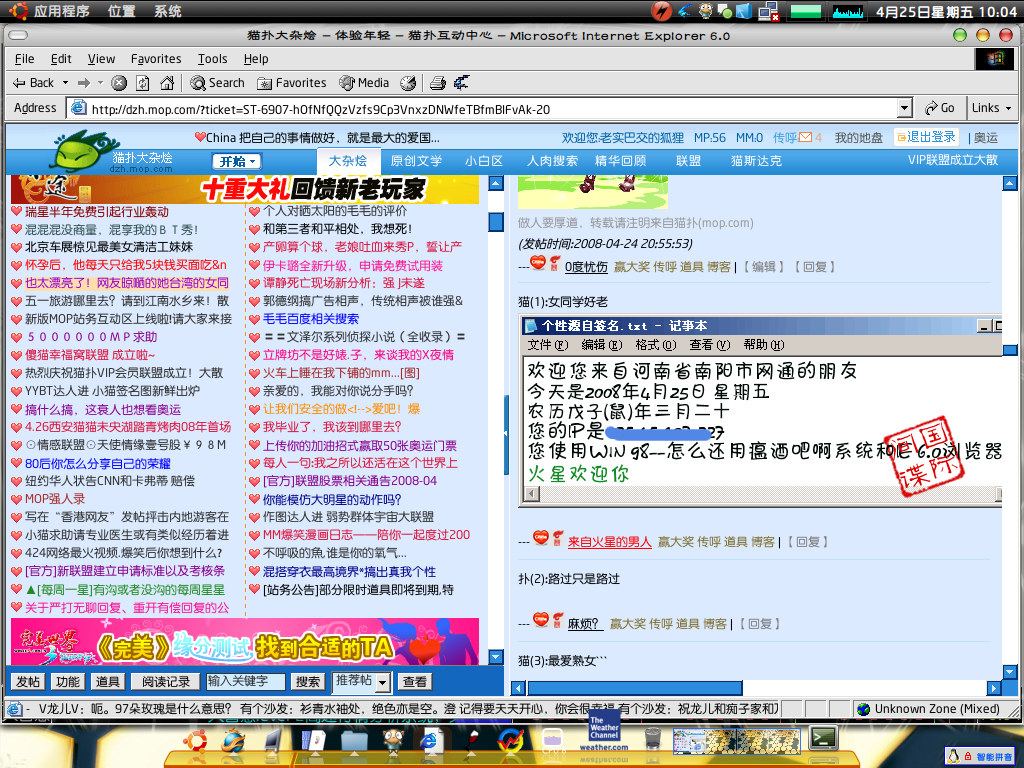The width and height of the screenshot is (1024, 768).
Task: Open The Weather Channel dock icon
Action: [604, 731]
